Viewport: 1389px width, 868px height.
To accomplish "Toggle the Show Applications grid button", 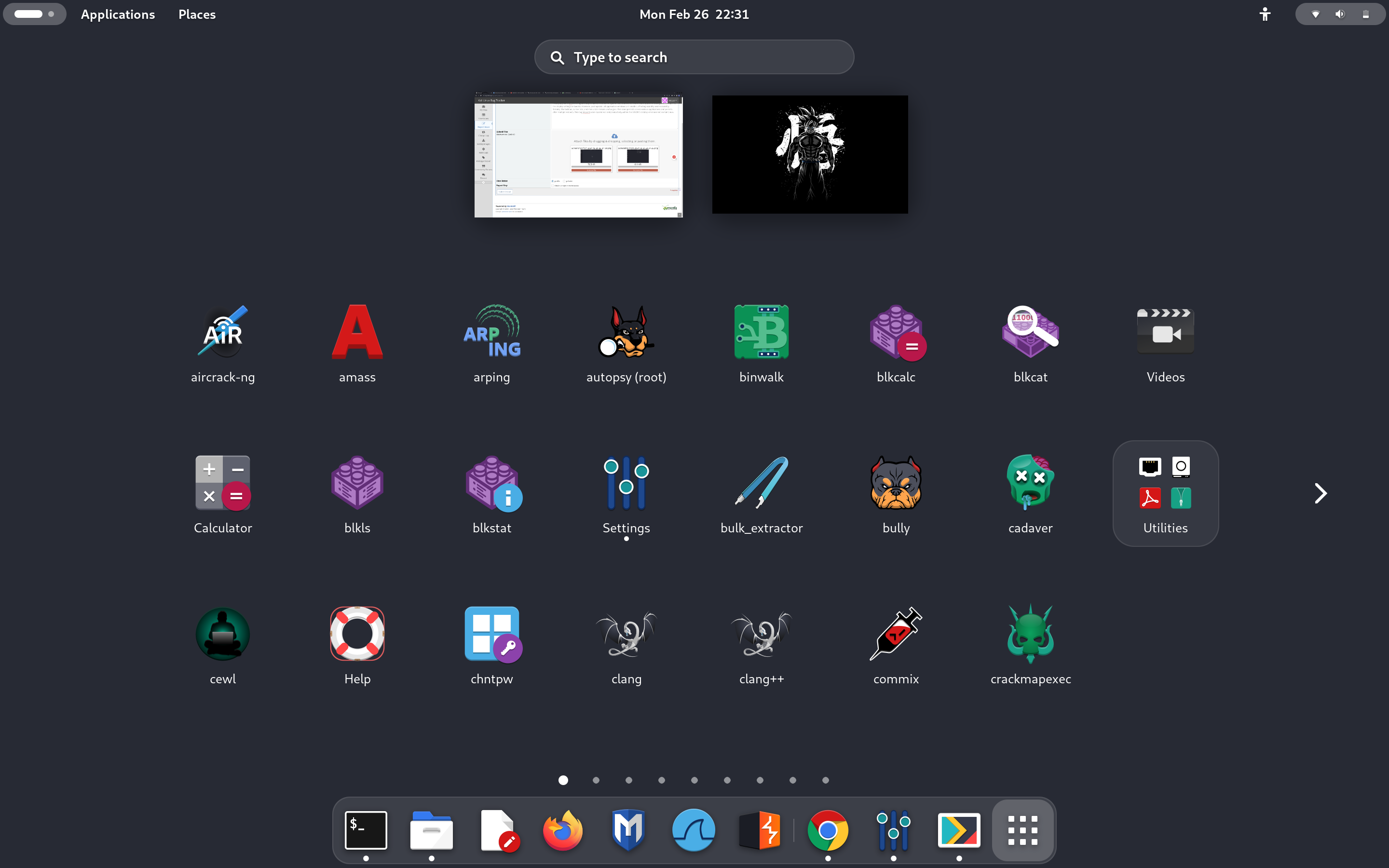I will pos(1022,830).
